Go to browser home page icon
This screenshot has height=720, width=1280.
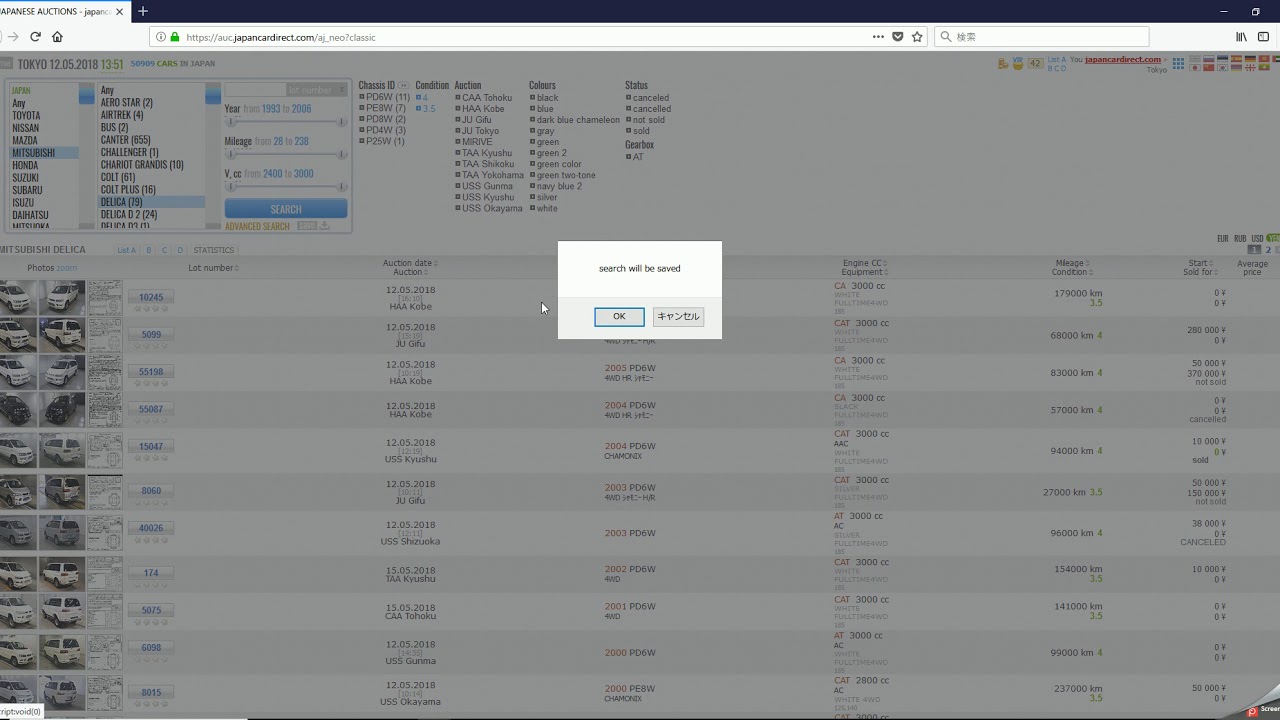57,37
